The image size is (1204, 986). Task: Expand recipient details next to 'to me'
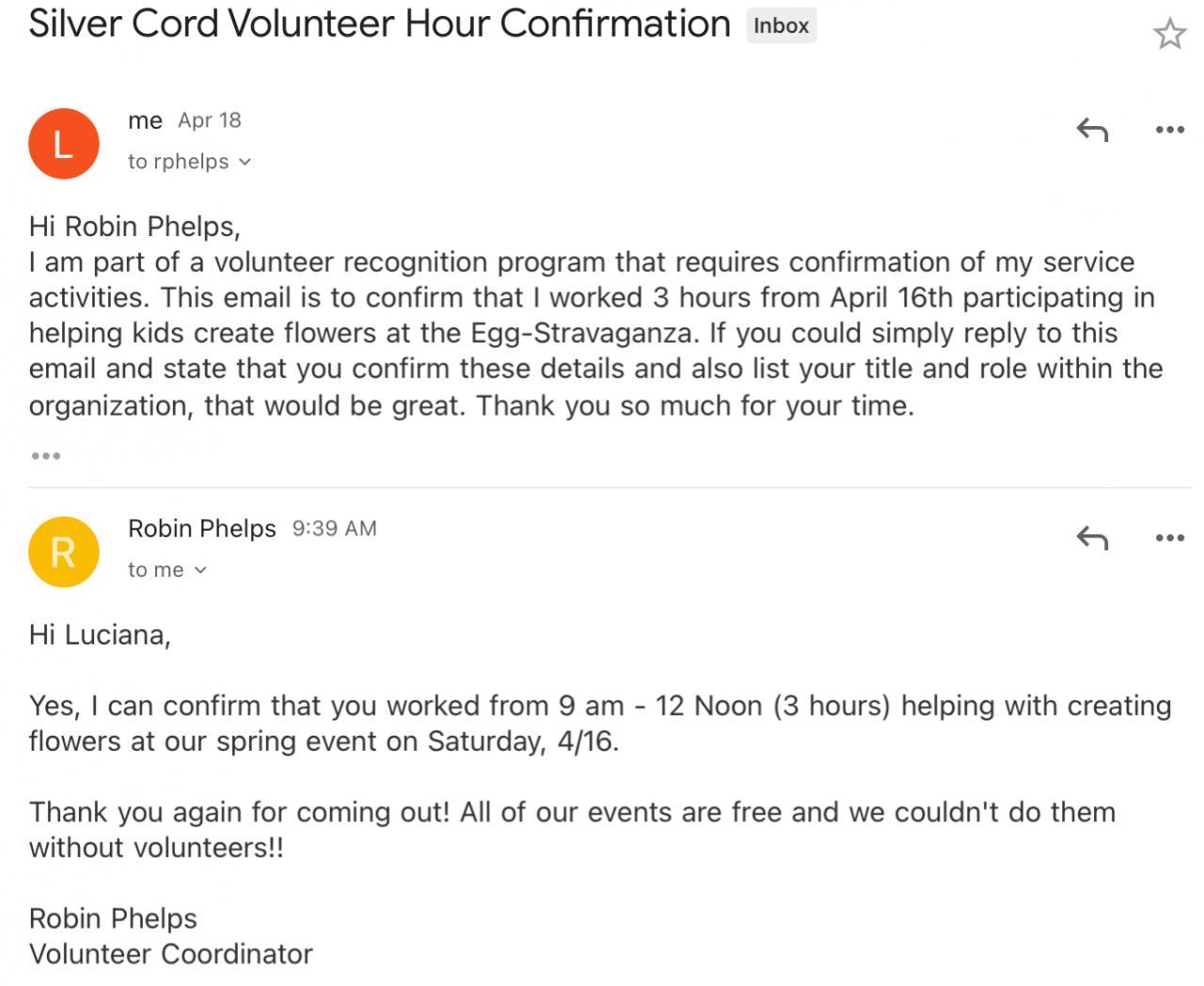tap(199, 570)
